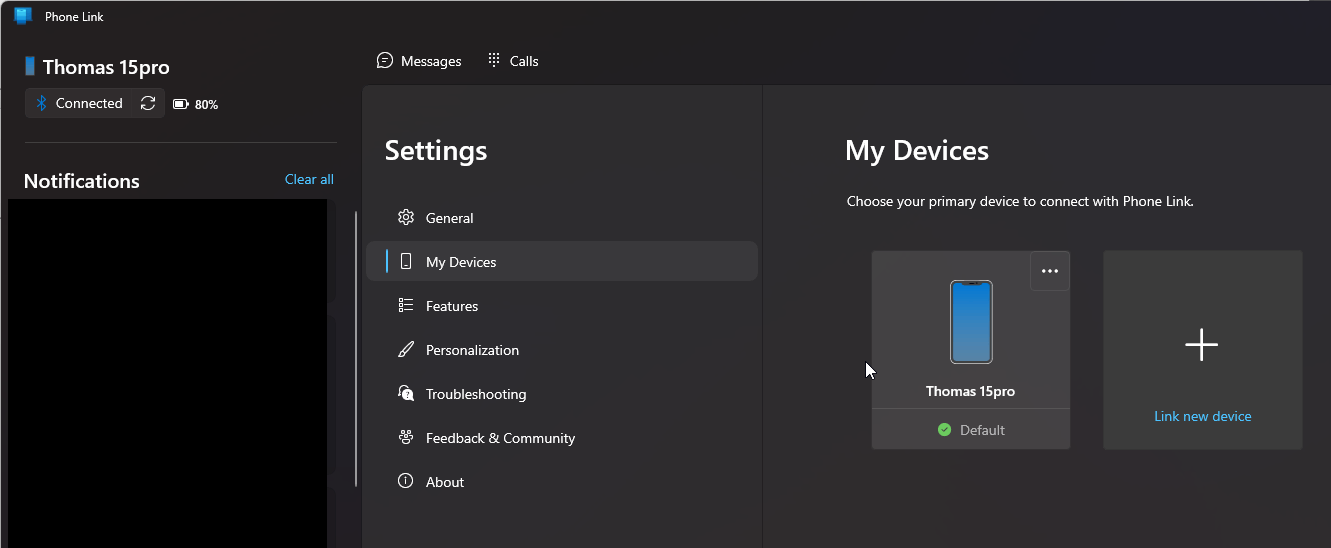
Task: Click the Phone Link app icon in title bar
Action: pyautogui.click(x=22, y=16)
